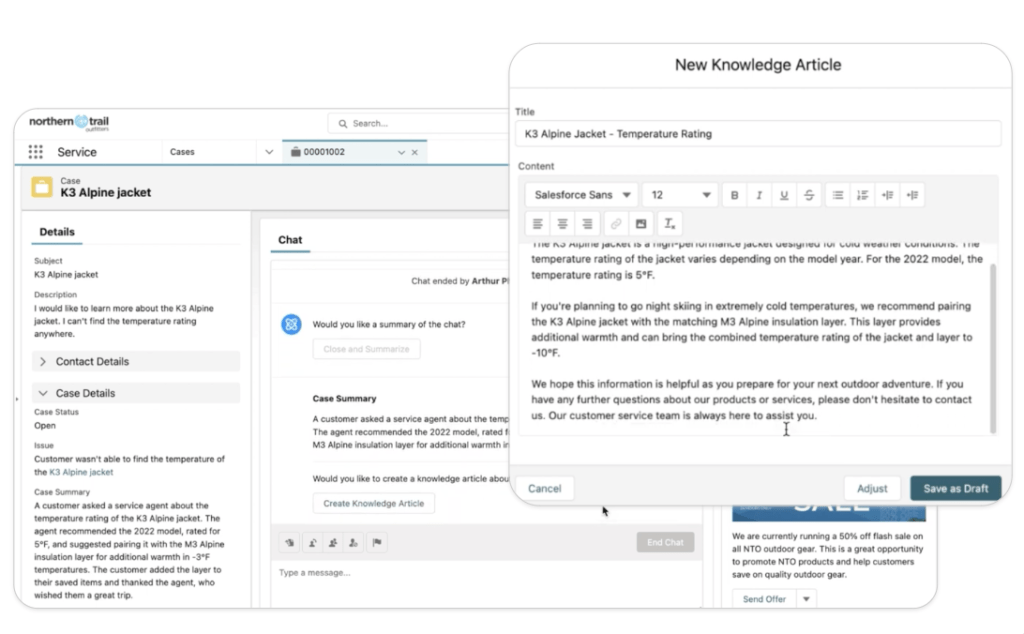
Task: Click the flag icon in chat toolbar
Action: point(378,542)
